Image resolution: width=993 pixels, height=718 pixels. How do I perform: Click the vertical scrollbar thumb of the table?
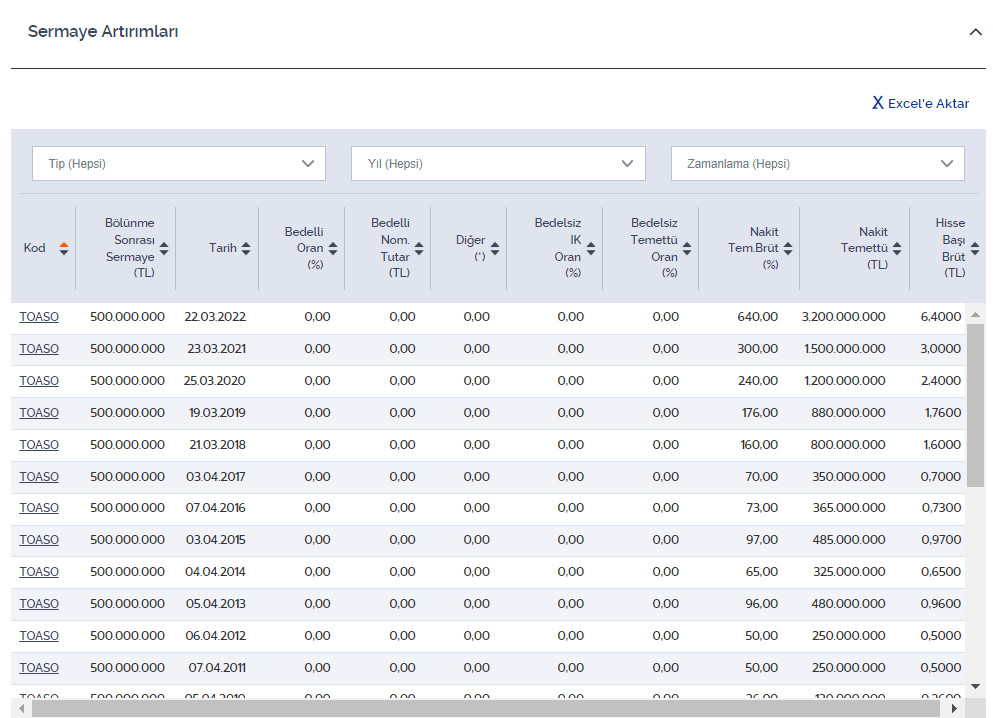[975, 405]
